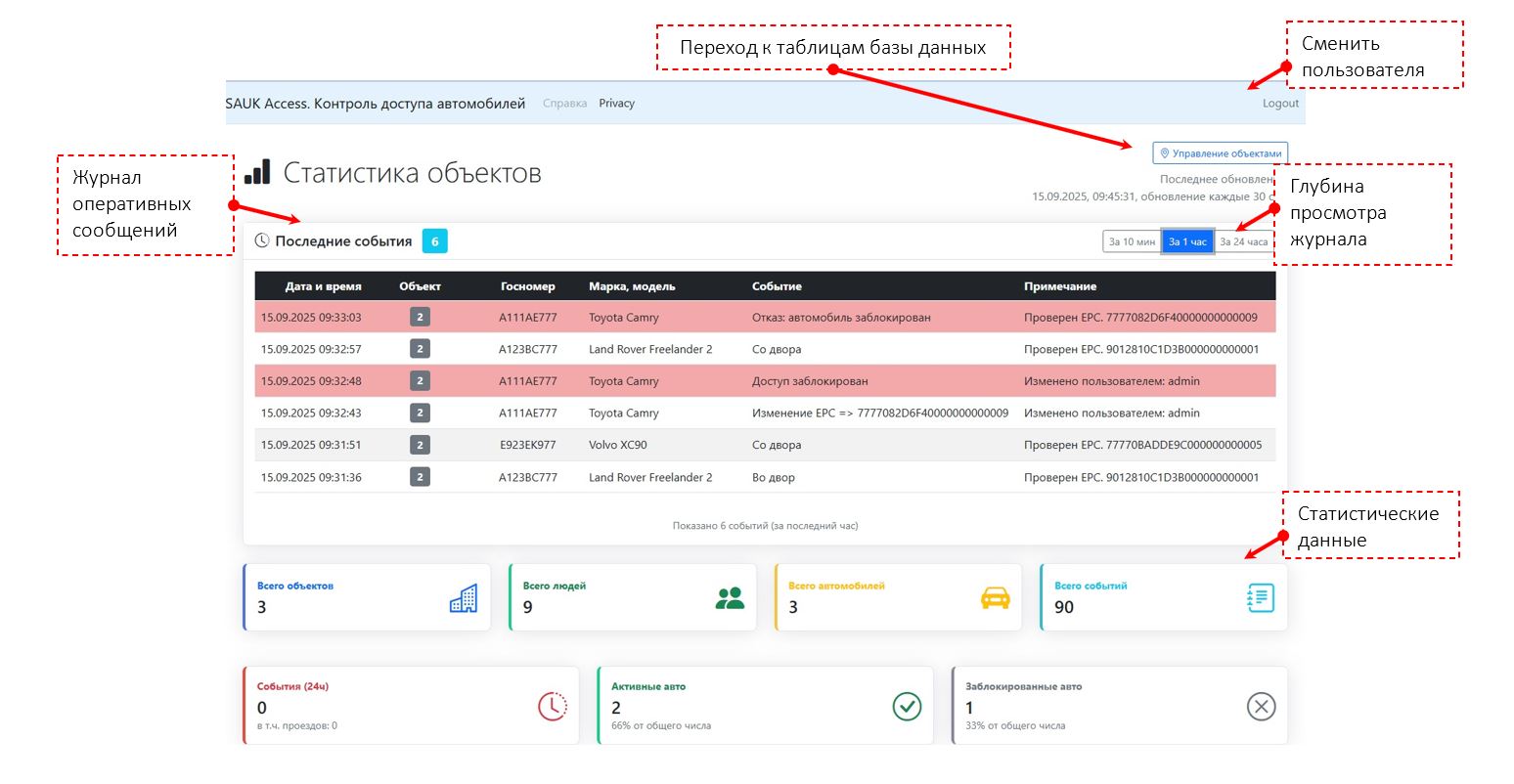The width and height of the screenshot is (1514, 784).
Task: Click event Доступ заблокирован
Action: pos(810,381)
